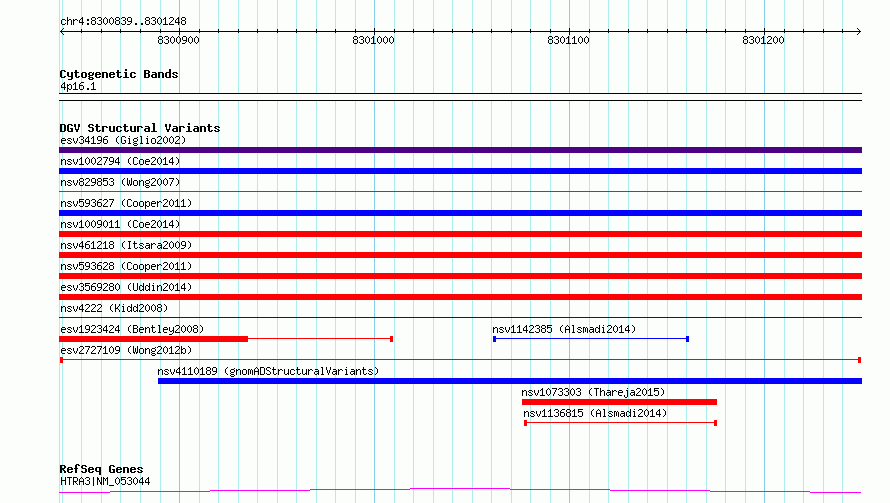Select the thick red esv1923424 (Bentley2008) segment
Image resolution: width=890 pixels, height=503 pixels.
coord(153,339)
